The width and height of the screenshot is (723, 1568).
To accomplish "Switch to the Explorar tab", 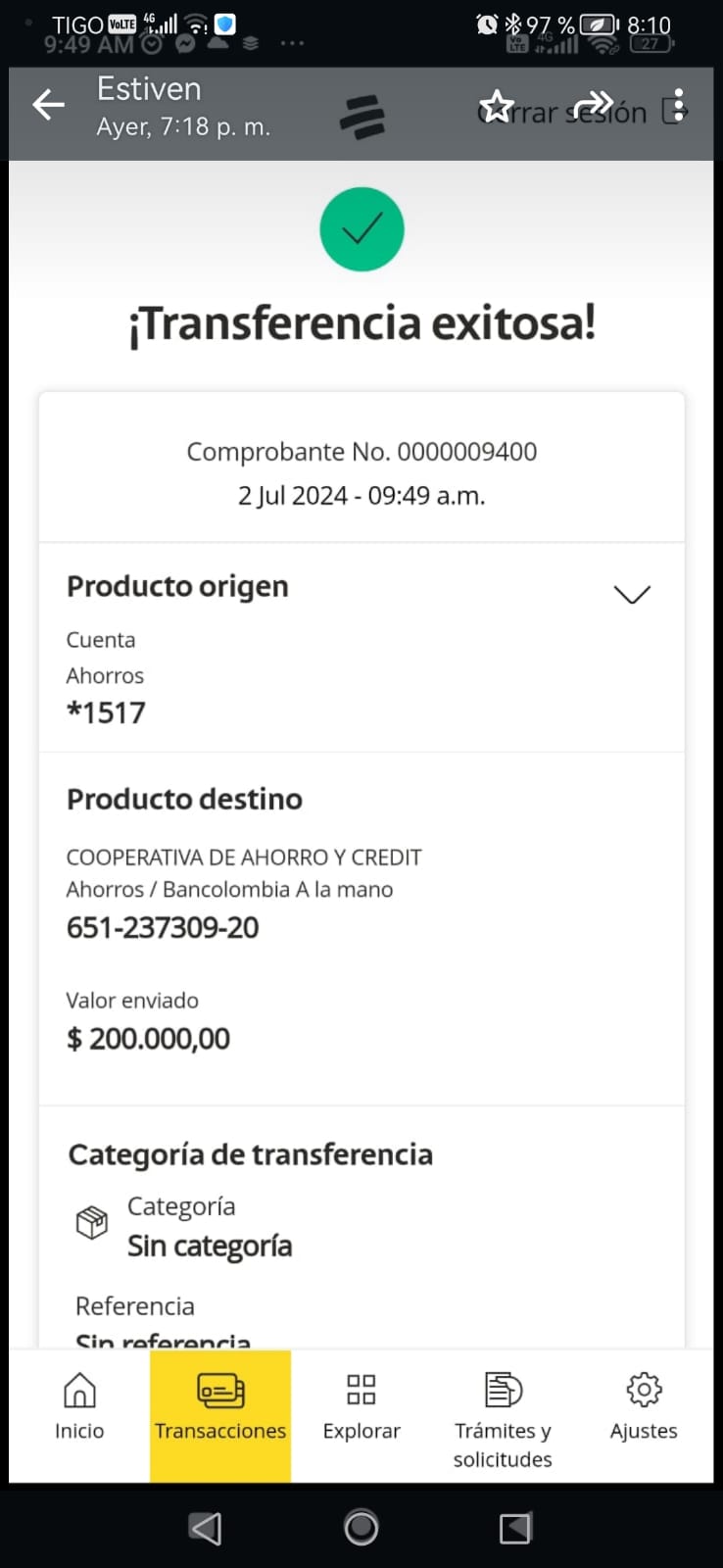I will click(x=361, y=1407).
